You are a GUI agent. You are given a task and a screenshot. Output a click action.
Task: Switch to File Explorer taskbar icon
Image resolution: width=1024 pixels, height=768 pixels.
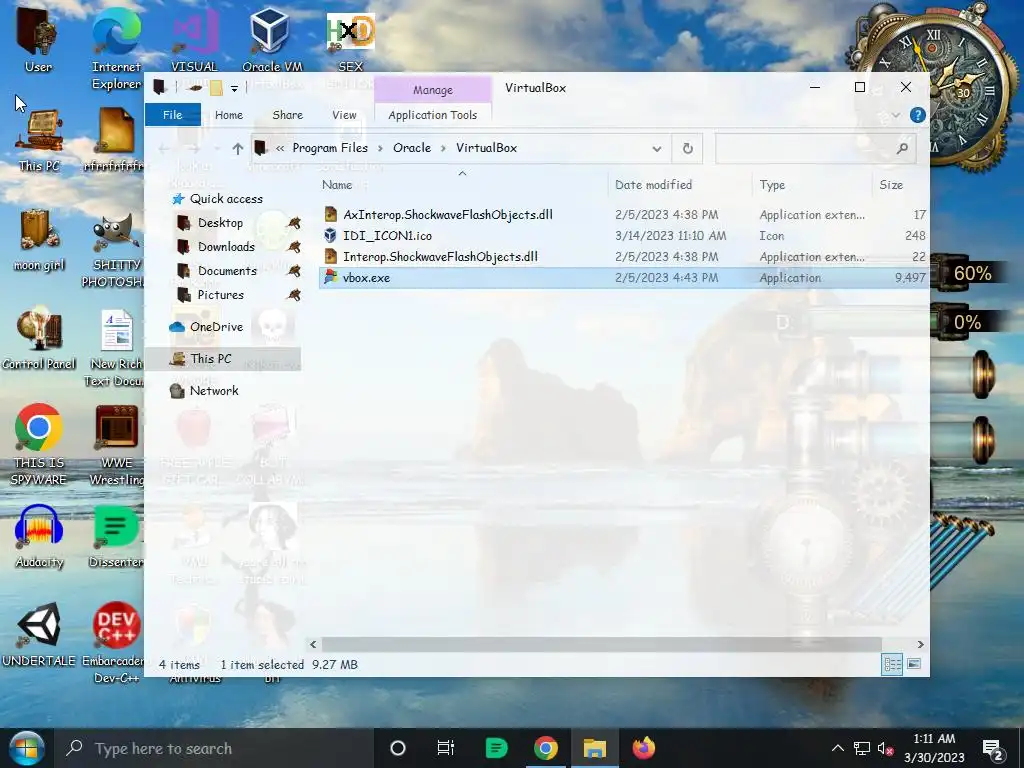point(594,748)
